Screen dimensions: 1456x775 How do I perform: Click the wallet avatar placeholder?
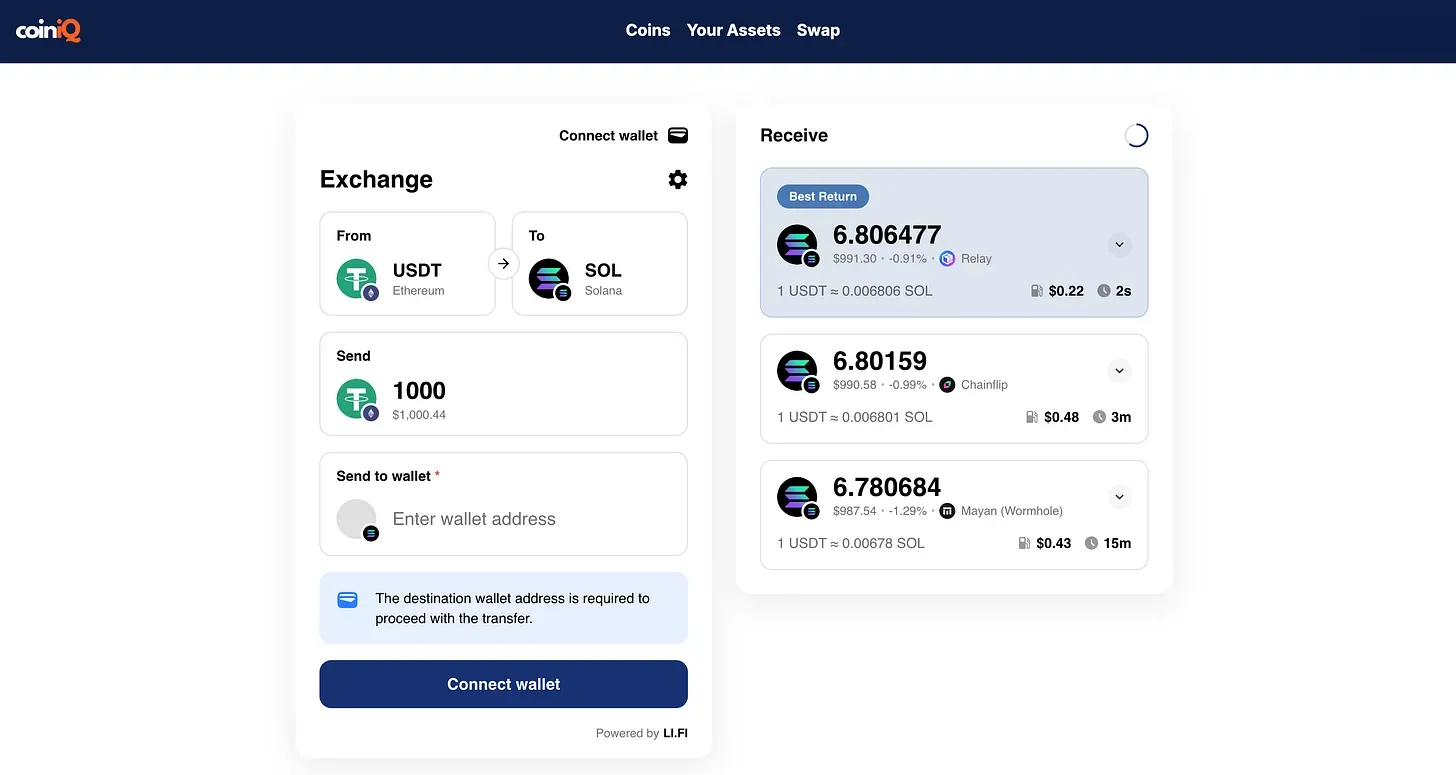tap(356, 518)
